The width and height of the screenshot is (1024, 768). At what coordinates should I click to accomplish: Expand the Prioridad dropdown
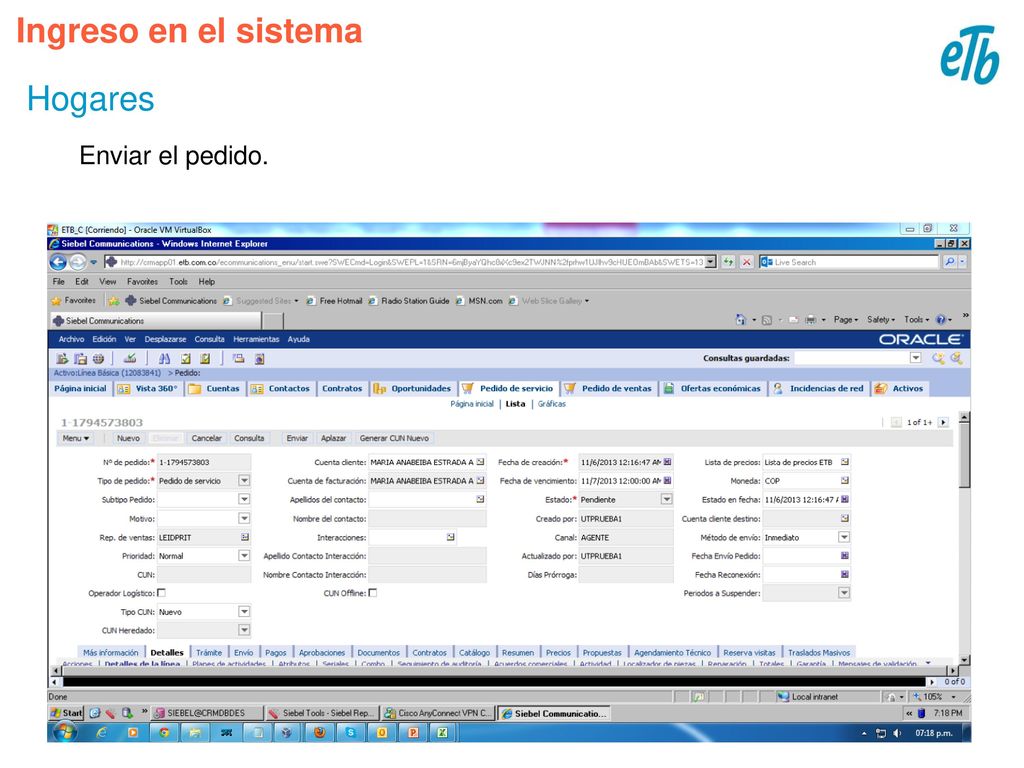click(244, 556)
